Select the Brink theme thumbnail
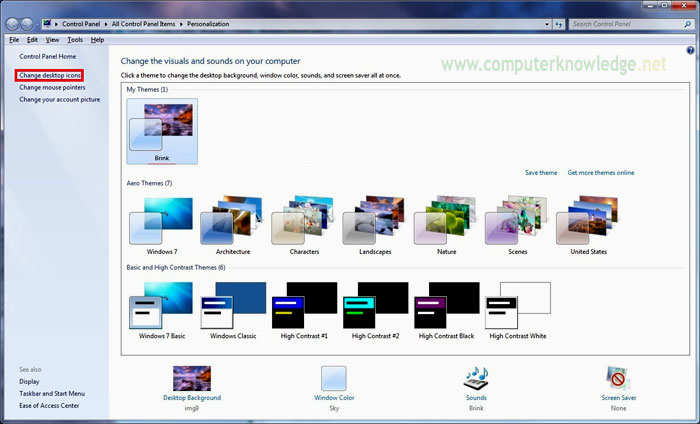The width and height of the screenshot is (700, 424). coord(162,131)
